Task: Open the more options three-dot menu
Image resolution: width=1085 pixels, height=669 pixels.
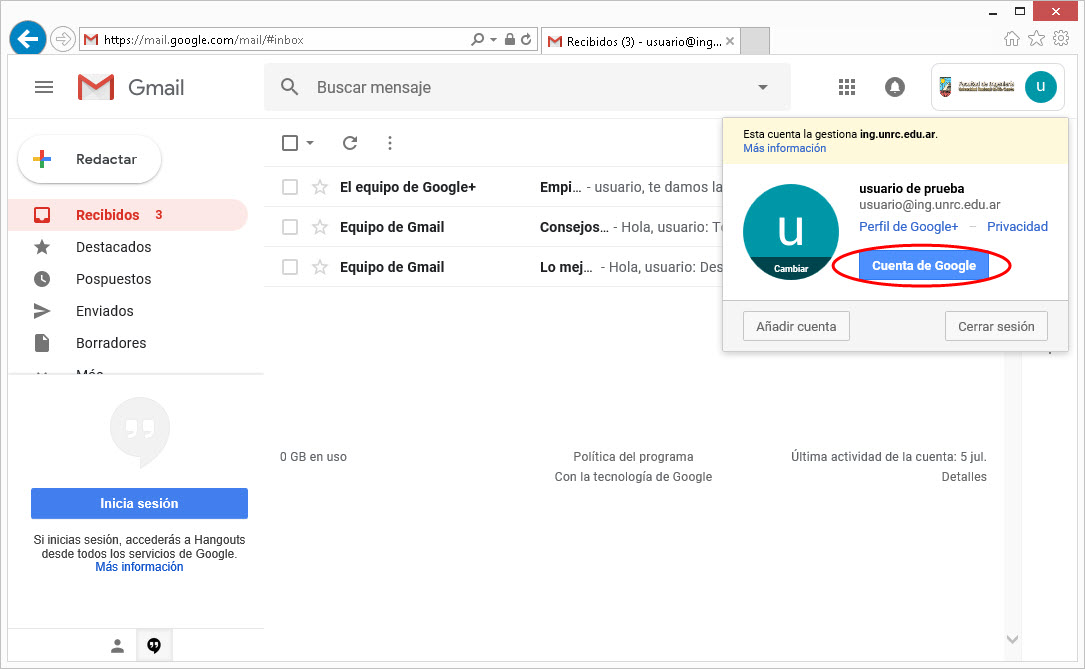Action: 390,143
